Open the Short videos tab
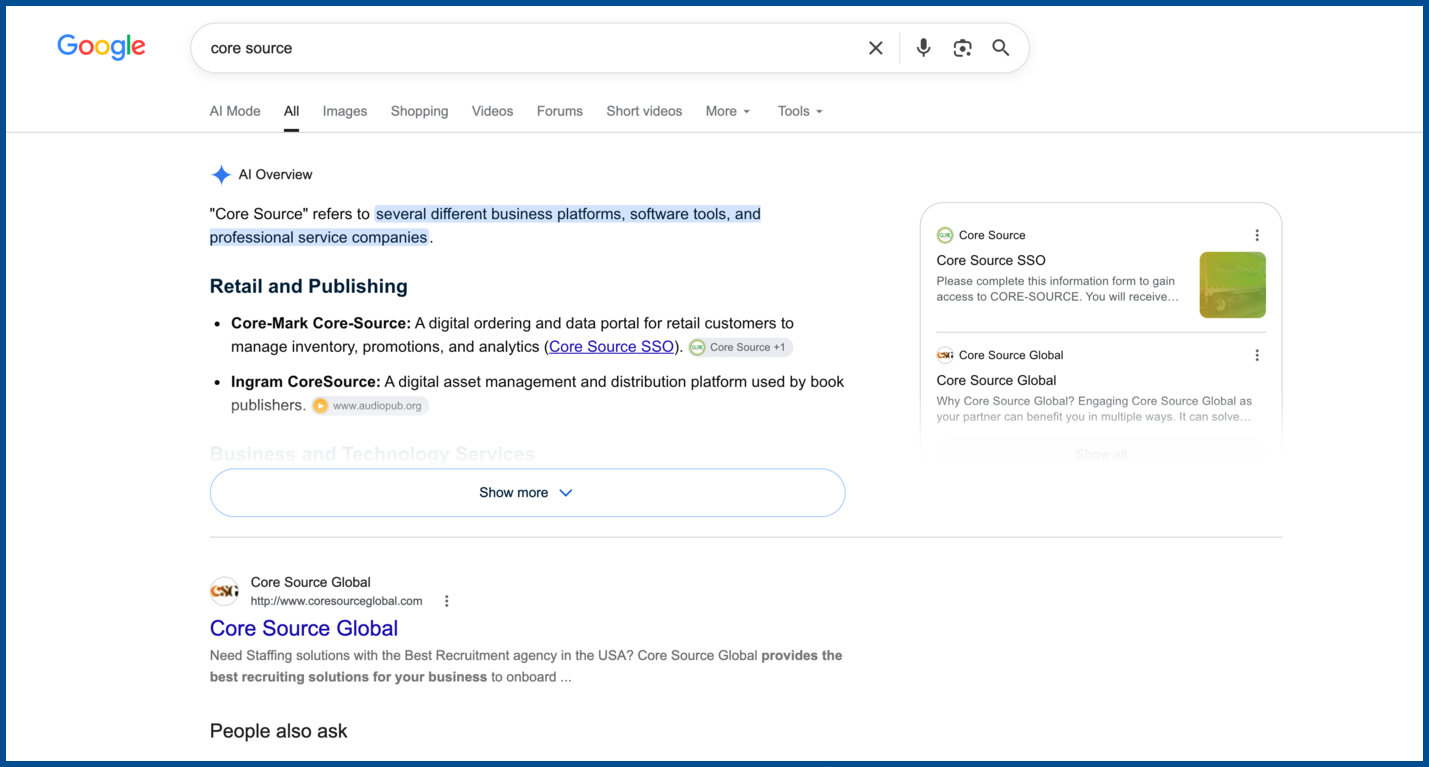The width and height of the screenshot is (1429, 767). (644, 111)
